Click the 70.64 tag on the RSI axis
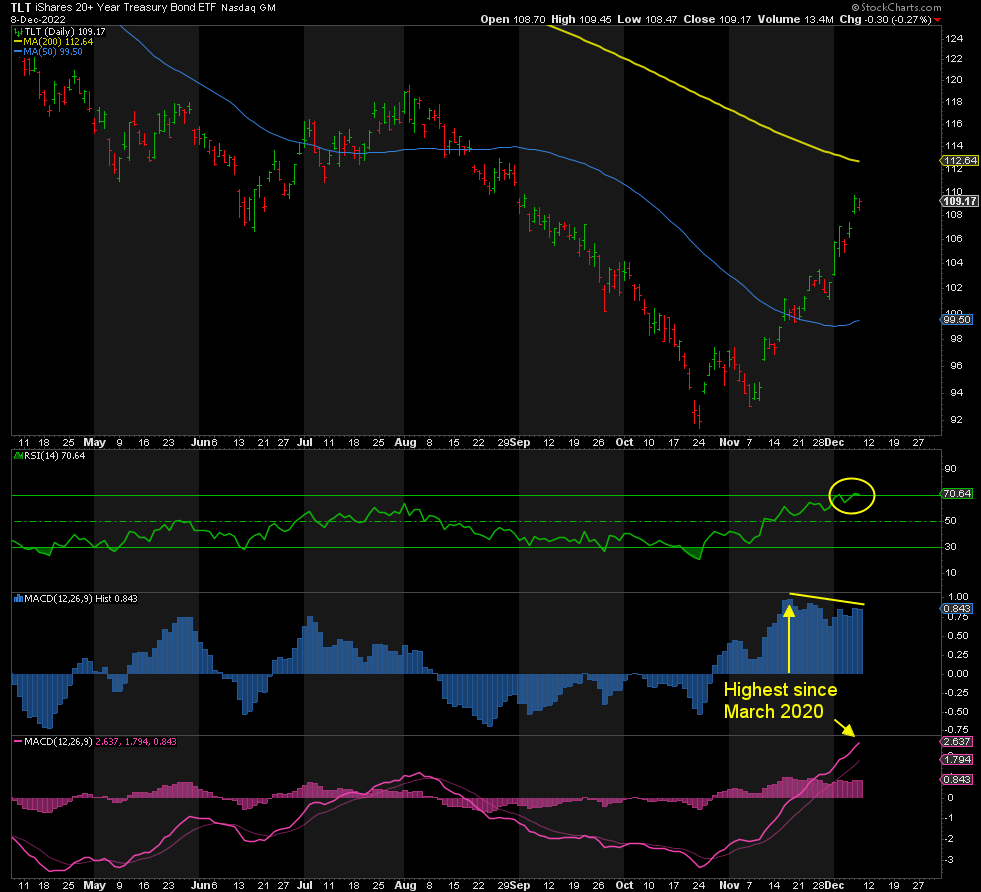 coord(957,494)
